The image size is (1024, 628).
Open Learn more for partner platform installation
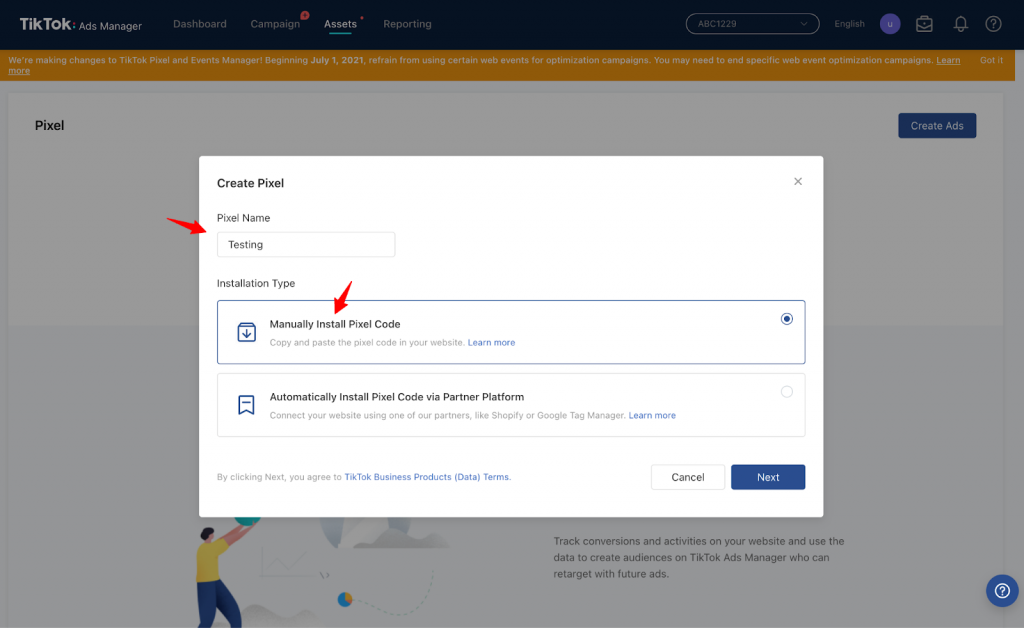tap(652, 415)
